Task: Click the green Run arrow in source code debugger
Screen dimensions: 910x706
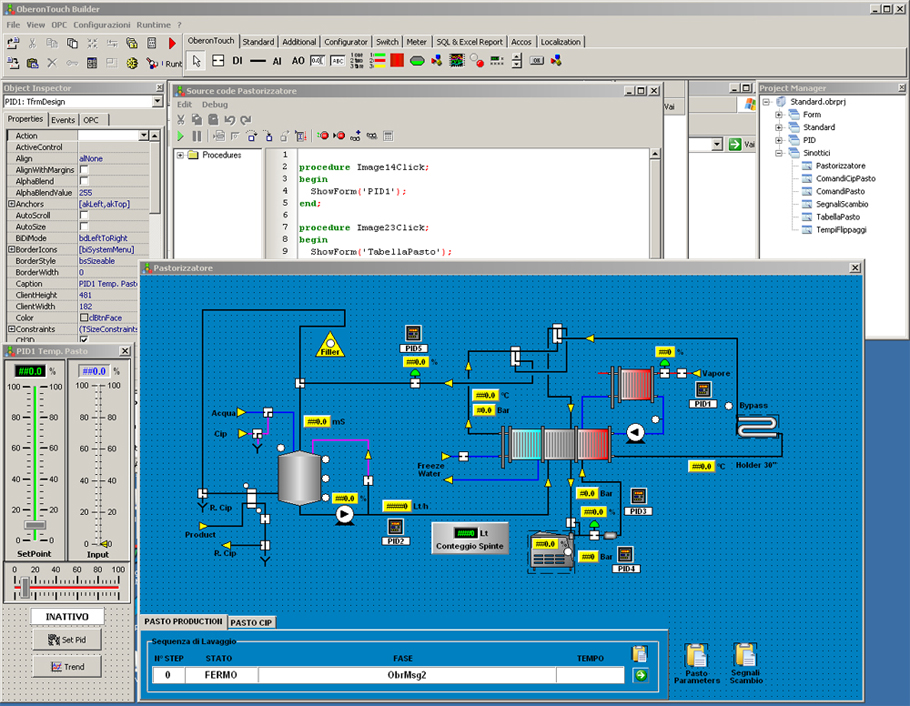Action: tap(180, 136)
